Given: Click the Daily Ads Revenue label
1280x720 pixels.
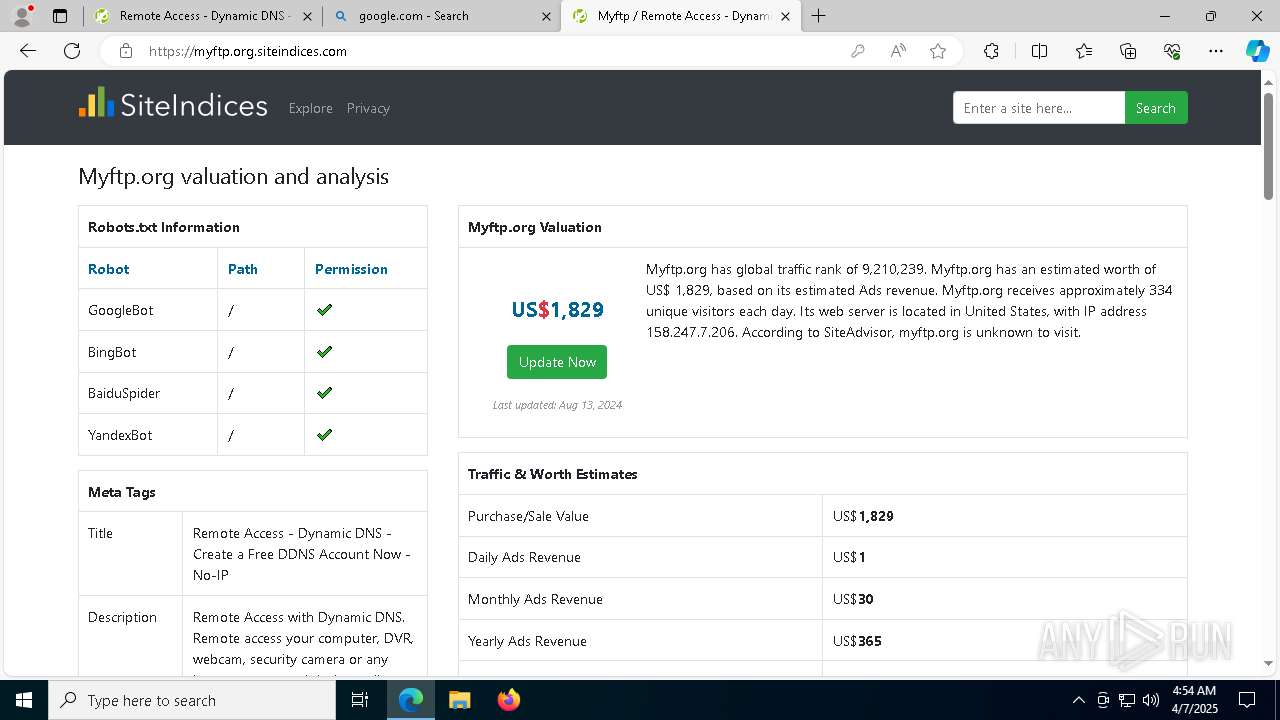Looking at the screenshot, I should pyautogui.click(x=524, y=557).
